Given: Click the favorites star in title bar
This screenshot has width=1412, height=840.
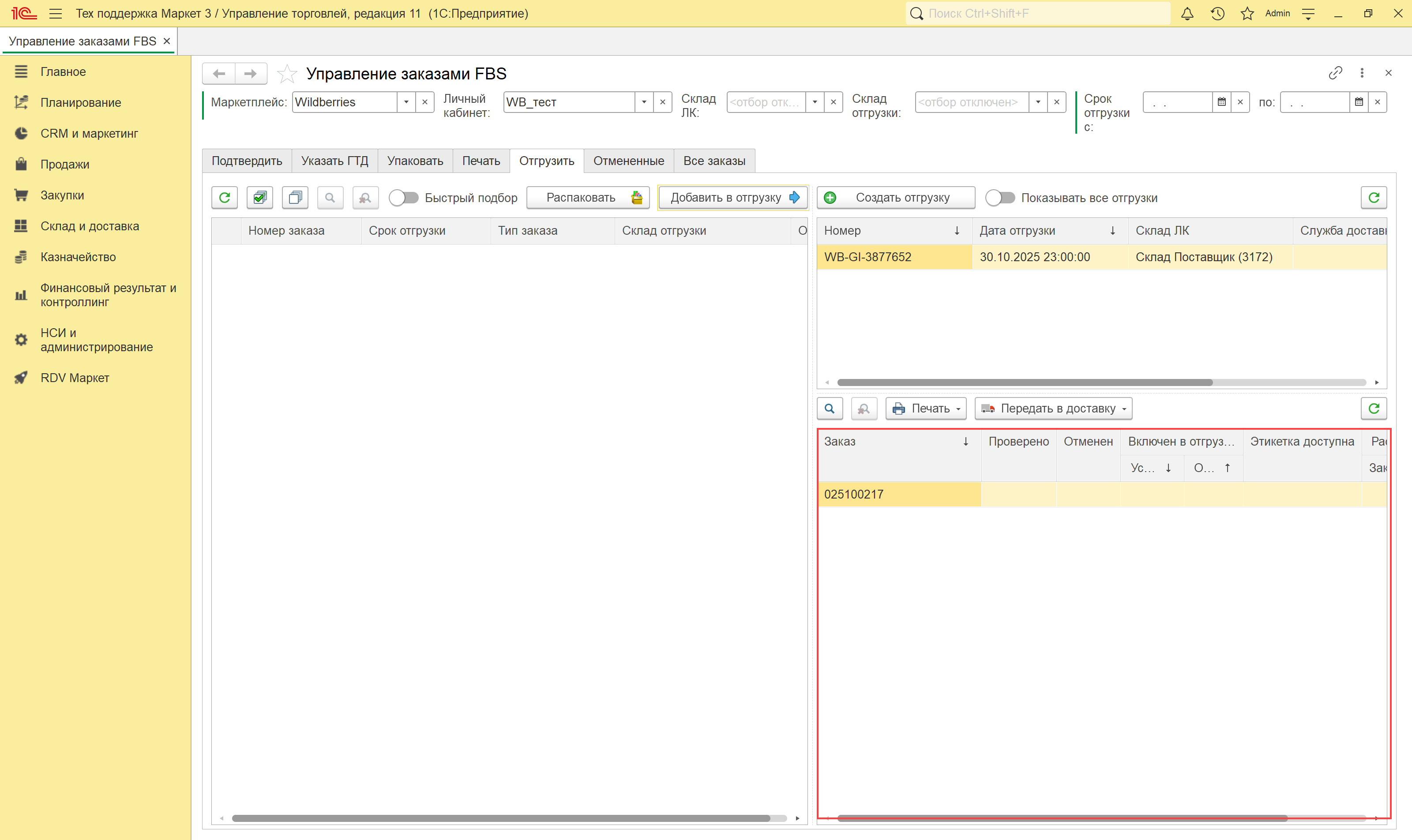Looking at the screenshot, I should pyautogui.click(x=1247, y=14).
